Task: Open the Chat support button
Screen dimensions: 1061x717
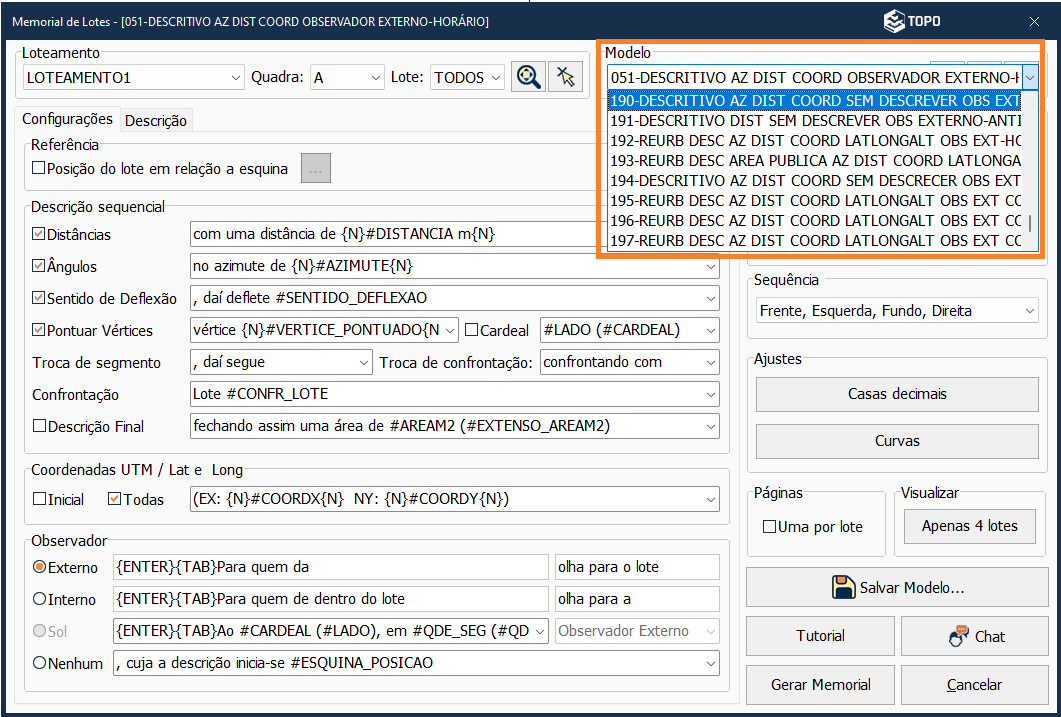Action: [x=974, y=636]
